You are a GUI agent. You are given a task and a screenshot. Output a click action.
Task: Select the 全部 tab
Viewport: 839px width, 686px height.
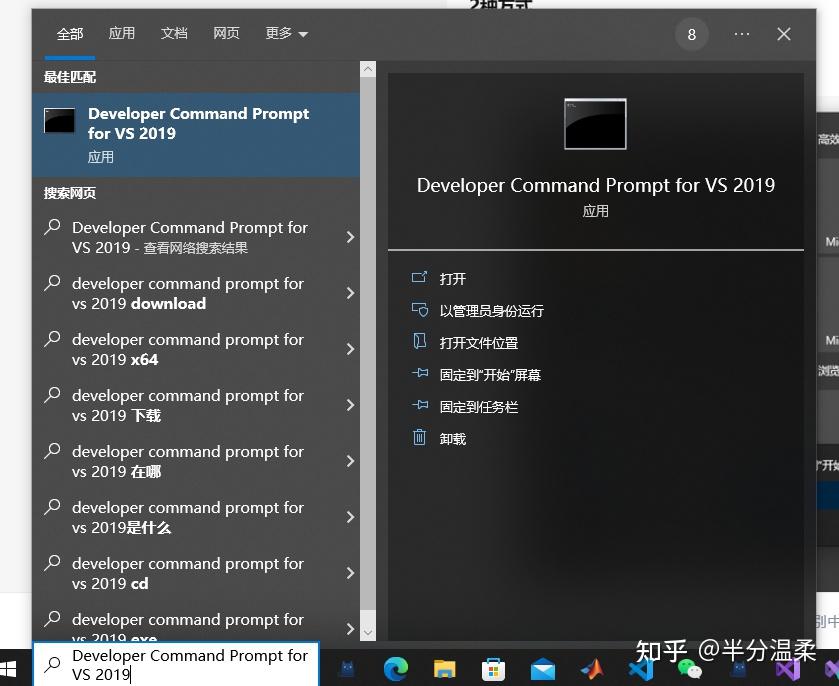pyautogui.click(x=70, y=34)
